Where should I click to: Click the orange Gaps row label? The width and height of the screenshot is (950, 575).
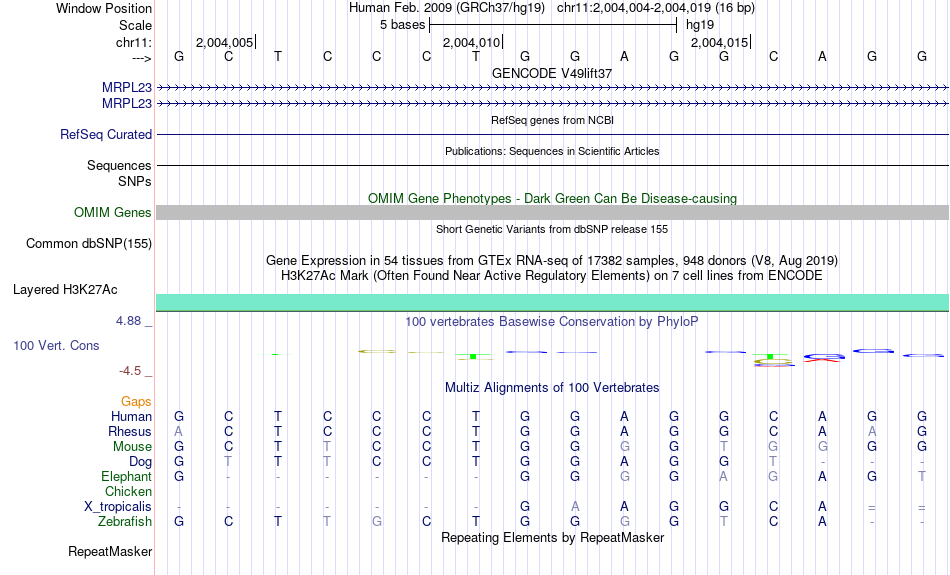click(136, 401)
